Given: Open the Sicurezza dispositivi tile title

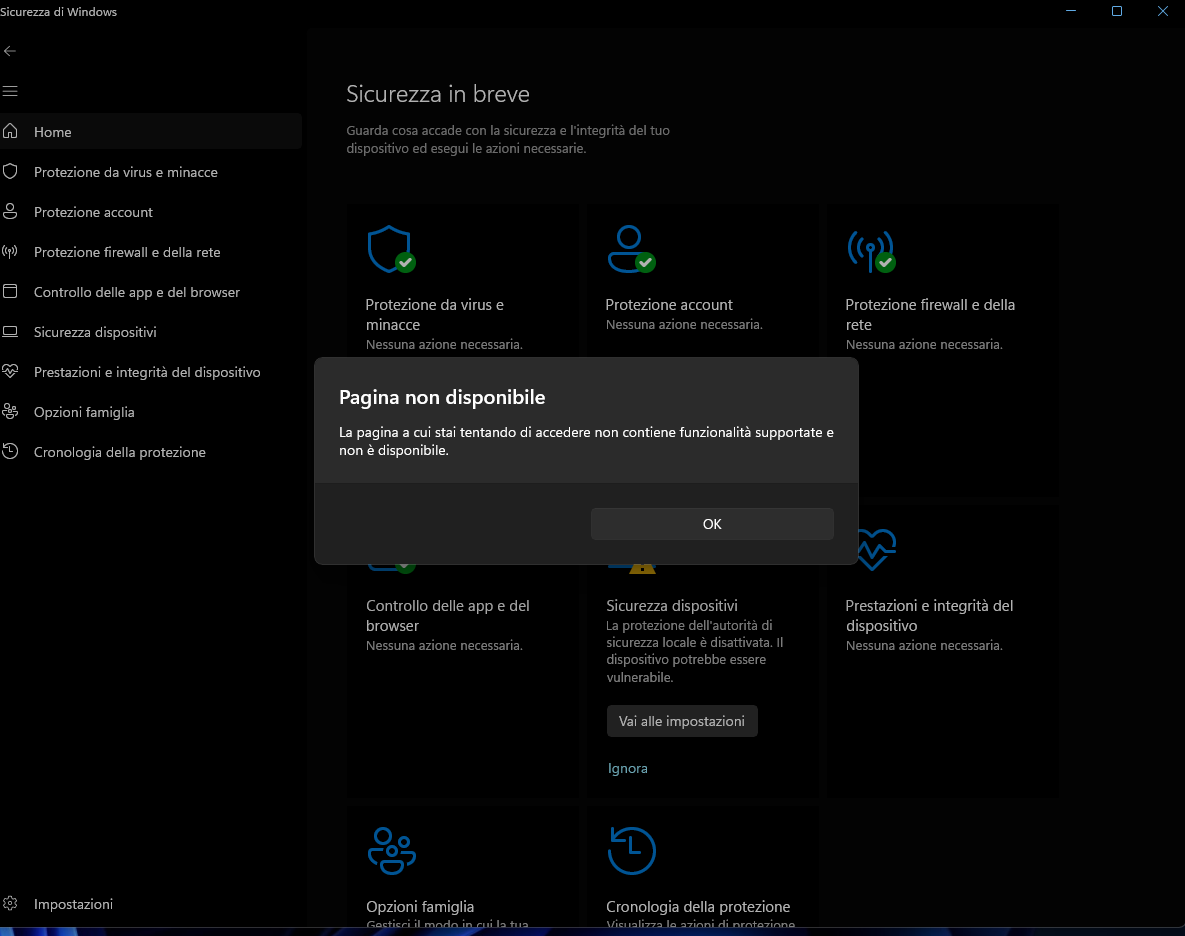Looking at the screenshot, I should pyautogui.click(x=672, y=606).
